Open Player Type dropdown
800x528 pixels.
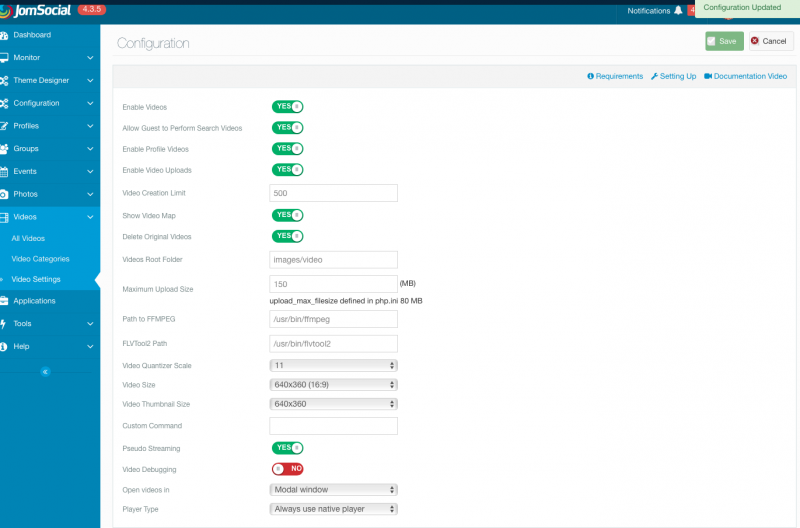(333, 509)
